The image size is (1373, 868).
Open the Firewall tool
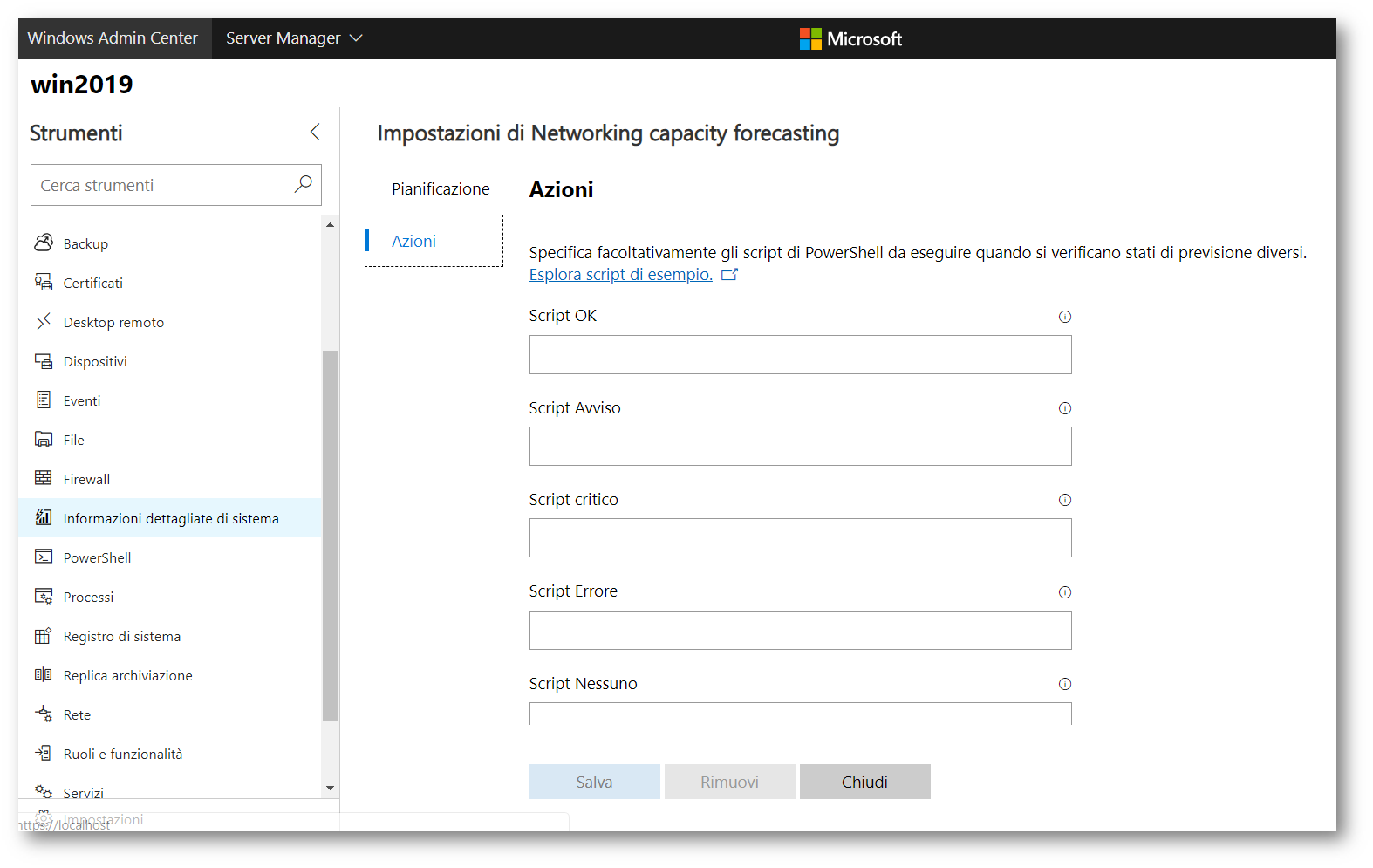click(170, 479)
